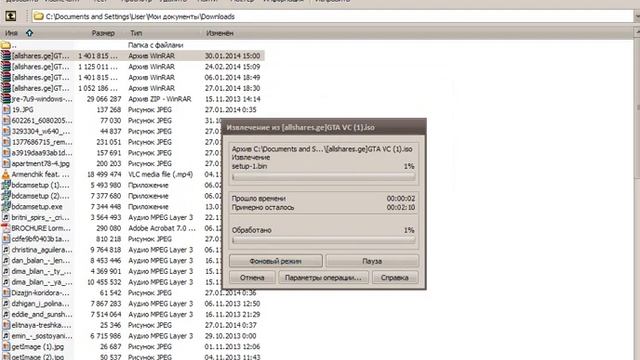Image resolution: width=640 pixels, height=360 pixels.
Task: Select the getImage (1).jpg file name
Action: click(38, 347)
